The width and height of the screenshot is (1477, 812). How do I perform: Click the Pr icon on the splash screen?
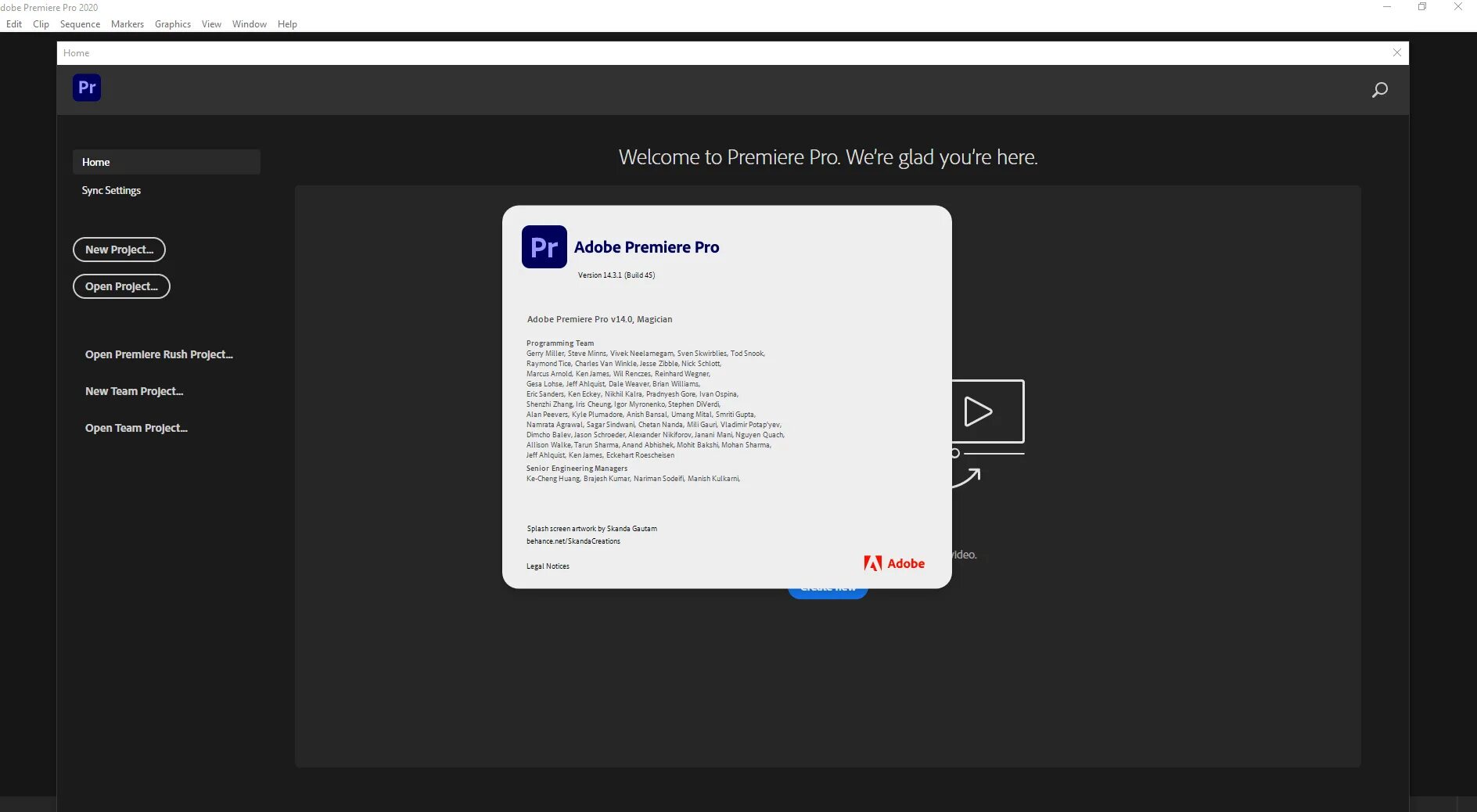click(x=544, y=246)
